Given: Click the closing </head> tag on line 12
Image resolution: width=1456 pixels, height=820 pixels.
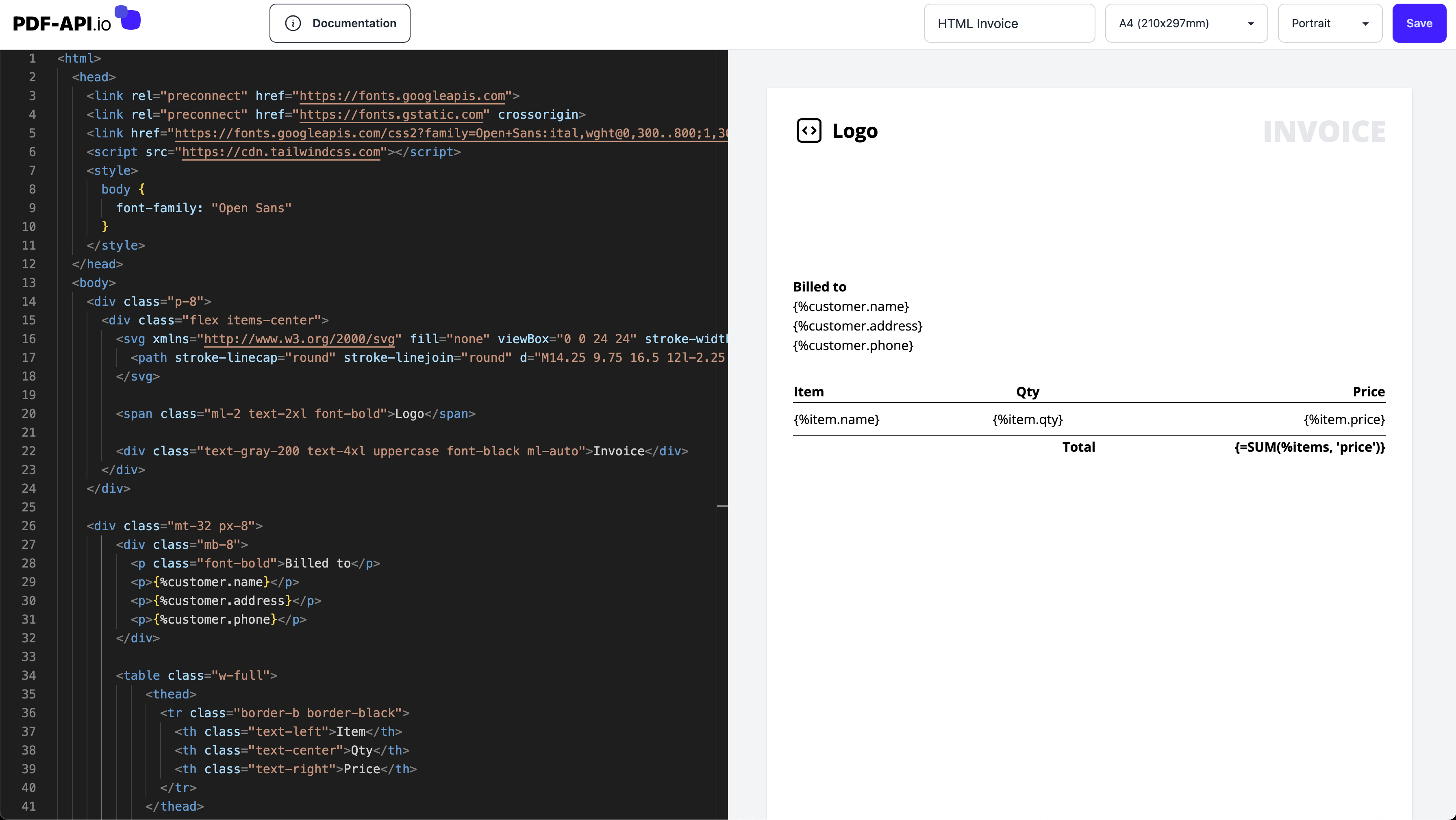Looking at the screenshot, I should (97, 265).
